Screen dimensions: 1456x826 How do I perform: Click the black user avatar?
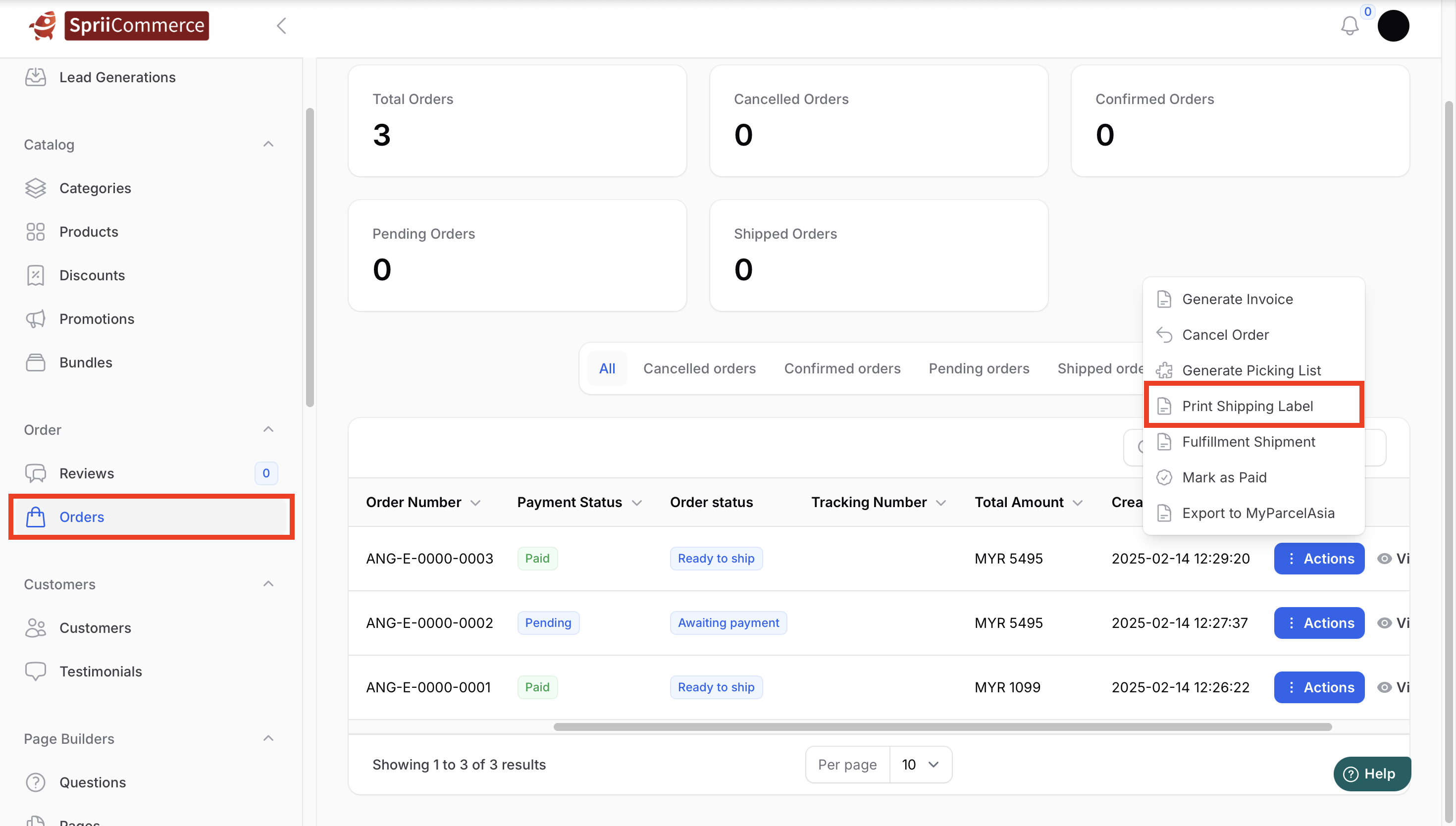1393,26
